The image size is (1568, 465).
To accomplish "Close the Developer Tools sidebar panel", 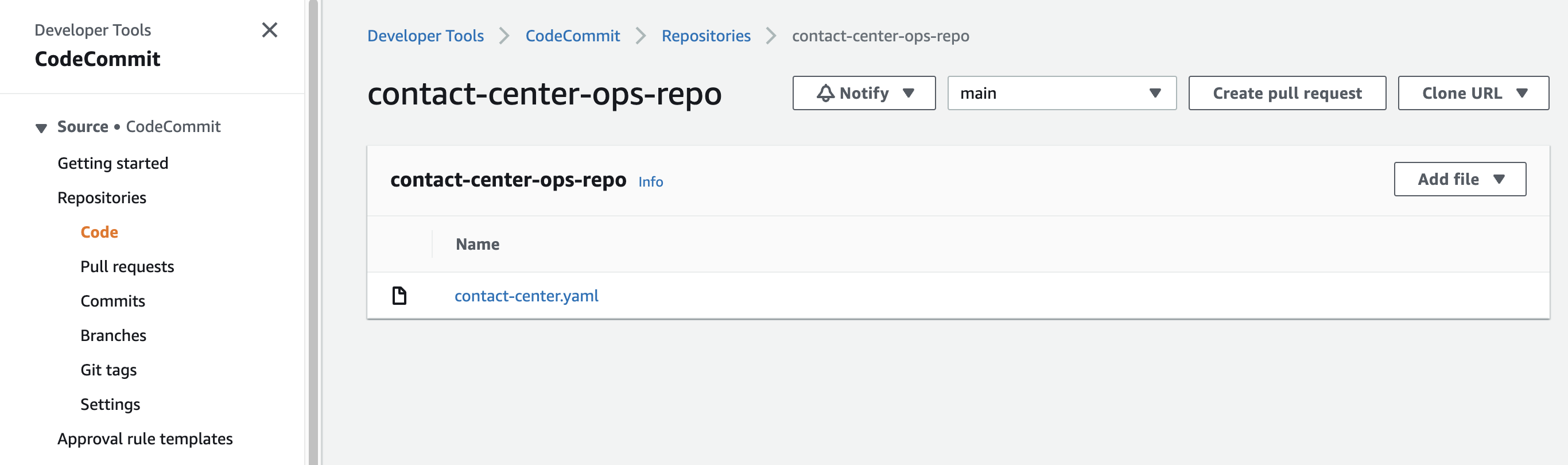I will tap(270, 30).
